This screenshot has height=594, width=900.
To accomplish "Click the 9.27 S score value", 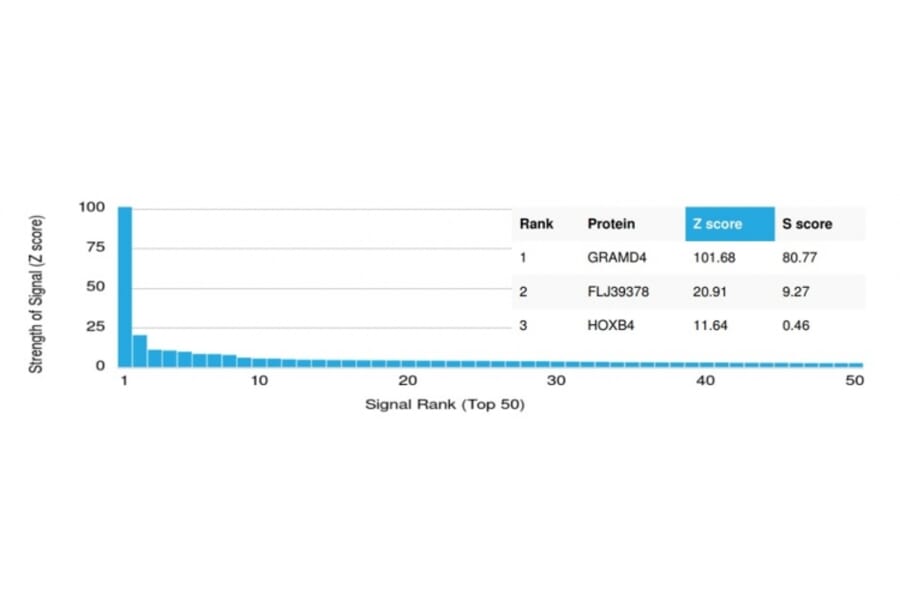I will (795, 291).
